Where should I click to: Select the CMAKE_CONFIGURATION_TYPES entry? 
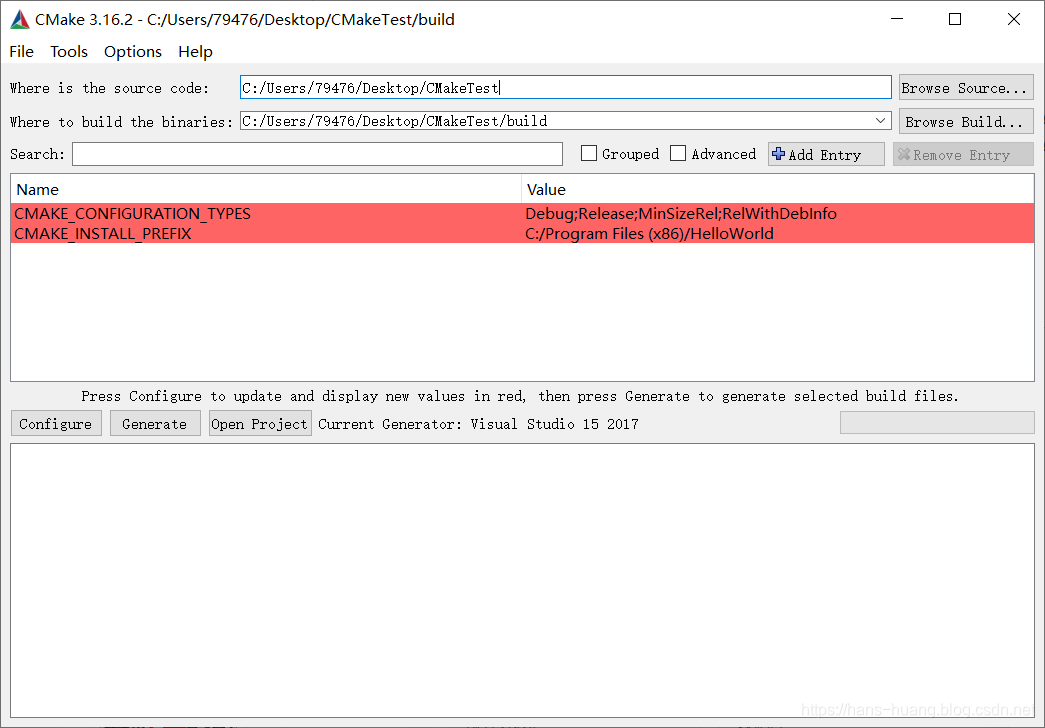[300, 213]
